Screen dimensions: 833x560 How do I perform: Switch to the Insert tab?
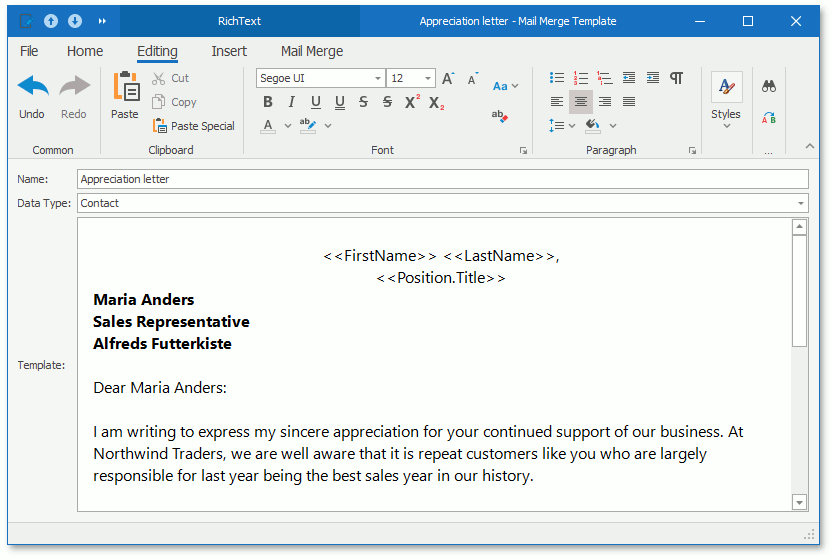[229, 51]
